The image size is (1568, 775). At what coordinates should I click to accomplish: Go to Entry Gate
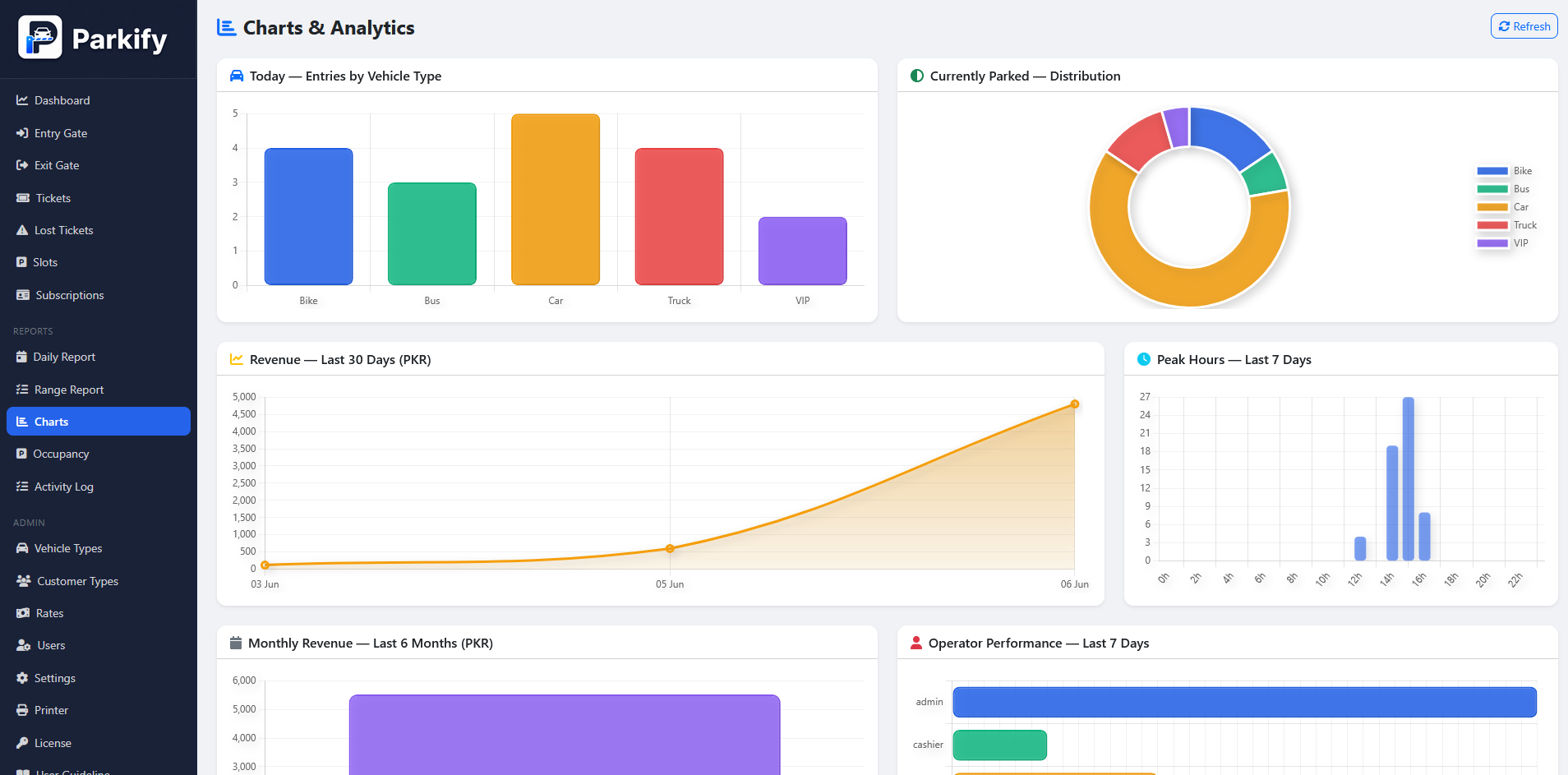point(99,133)
